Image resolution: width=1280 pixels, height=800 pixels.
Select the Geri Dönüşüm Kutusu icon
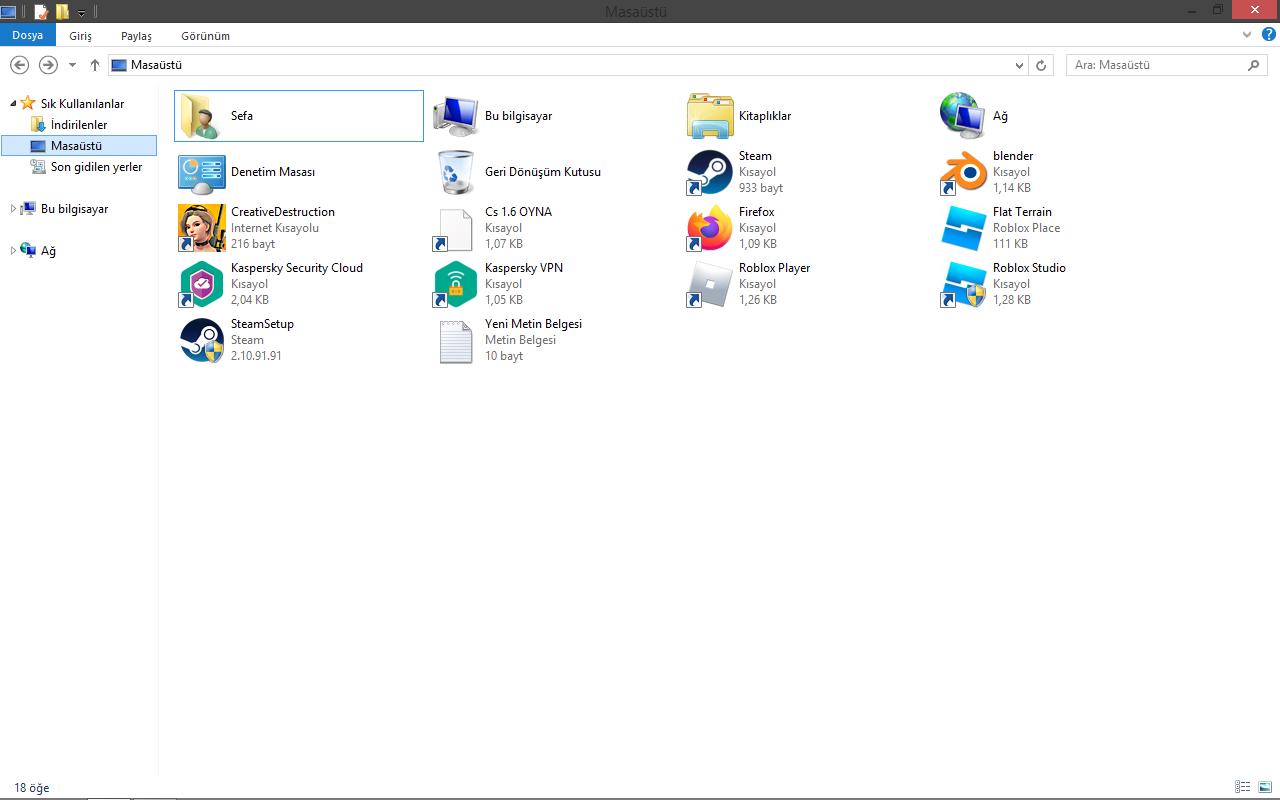pos(455,172)
